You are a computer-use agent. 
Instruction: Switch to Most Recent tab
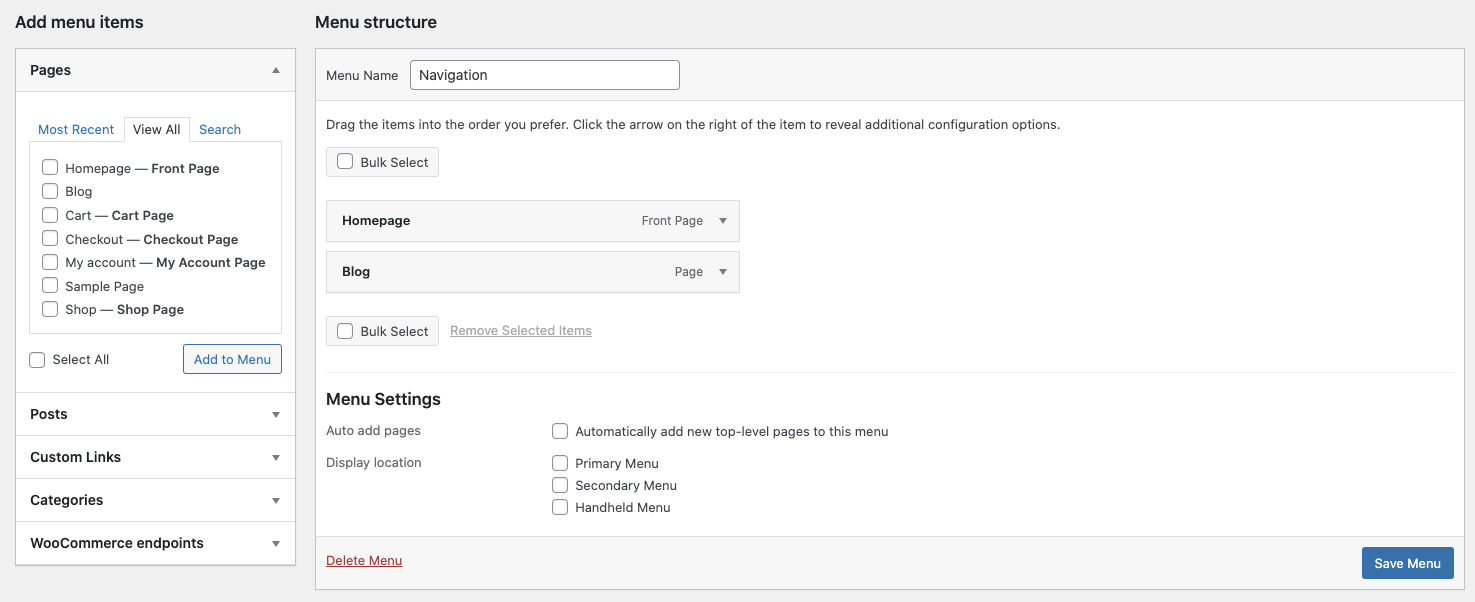tap(76, 129)
